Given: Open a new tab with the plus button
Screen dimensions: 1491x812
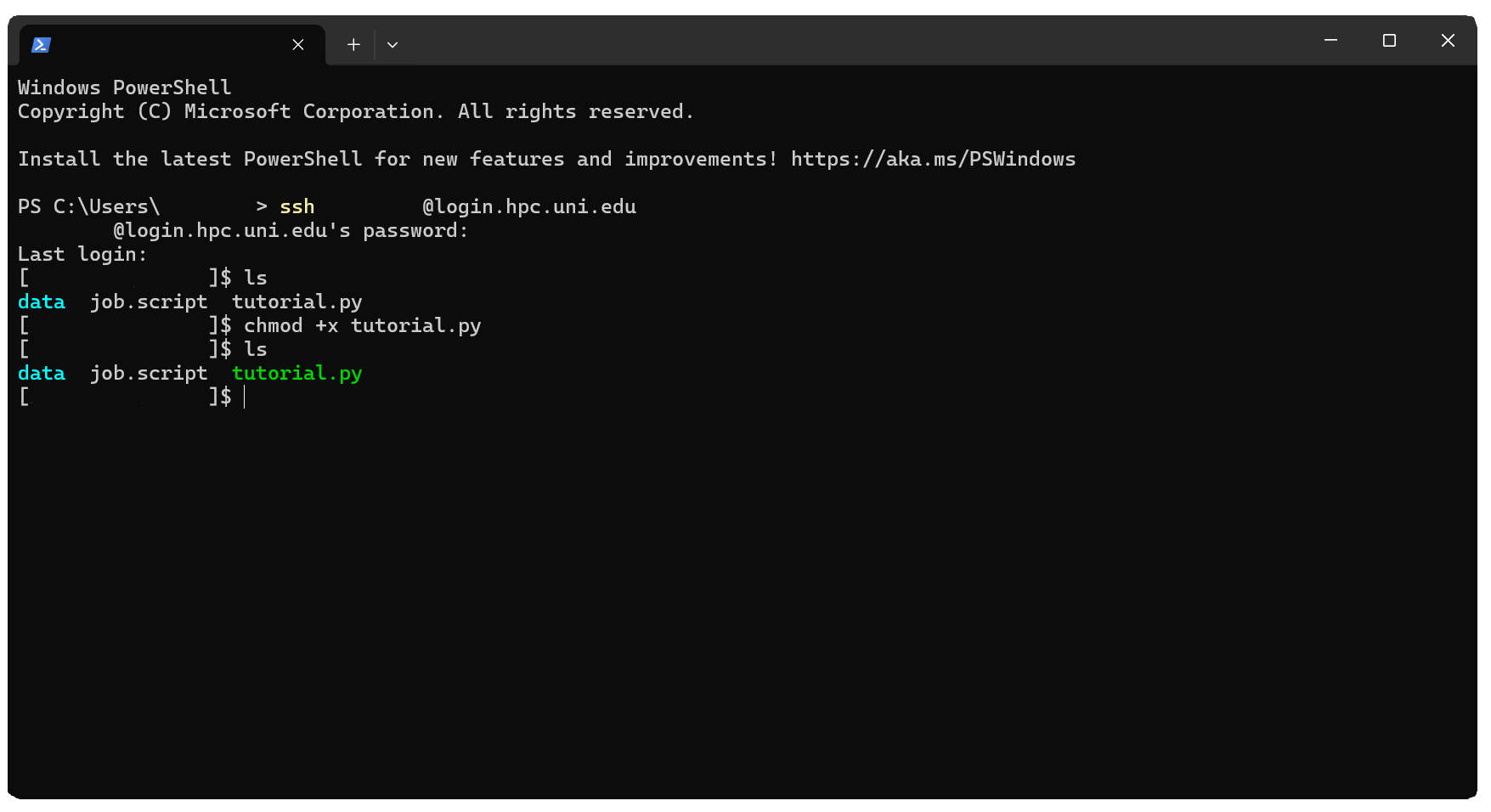Looking at the screenshot, I should (x=353, y=45).
